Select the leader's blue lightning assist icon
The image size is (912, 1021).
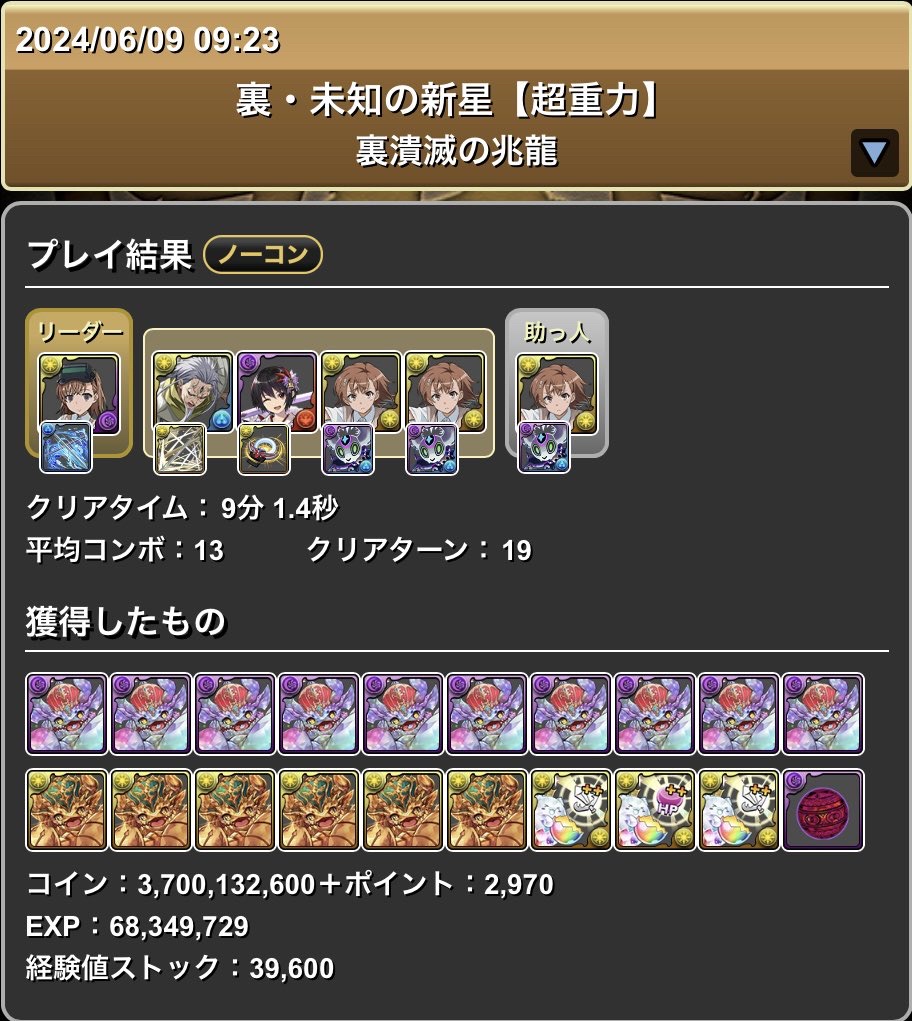(x=66, y=447)
